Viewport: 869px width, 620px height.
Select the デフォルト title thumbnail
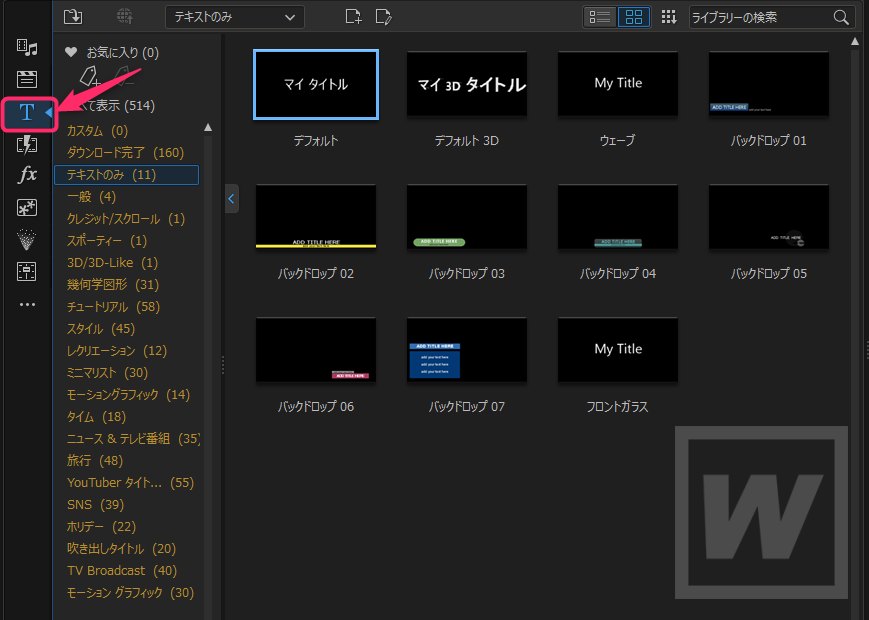point(316,84)
